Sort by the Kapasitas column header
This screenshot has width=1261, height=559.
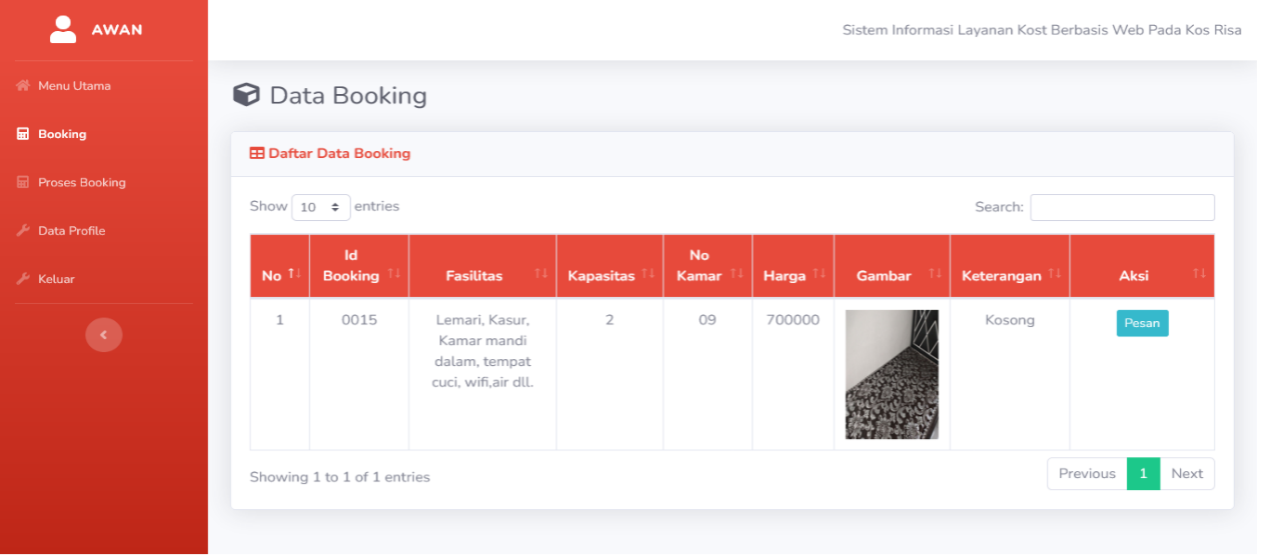609,266
